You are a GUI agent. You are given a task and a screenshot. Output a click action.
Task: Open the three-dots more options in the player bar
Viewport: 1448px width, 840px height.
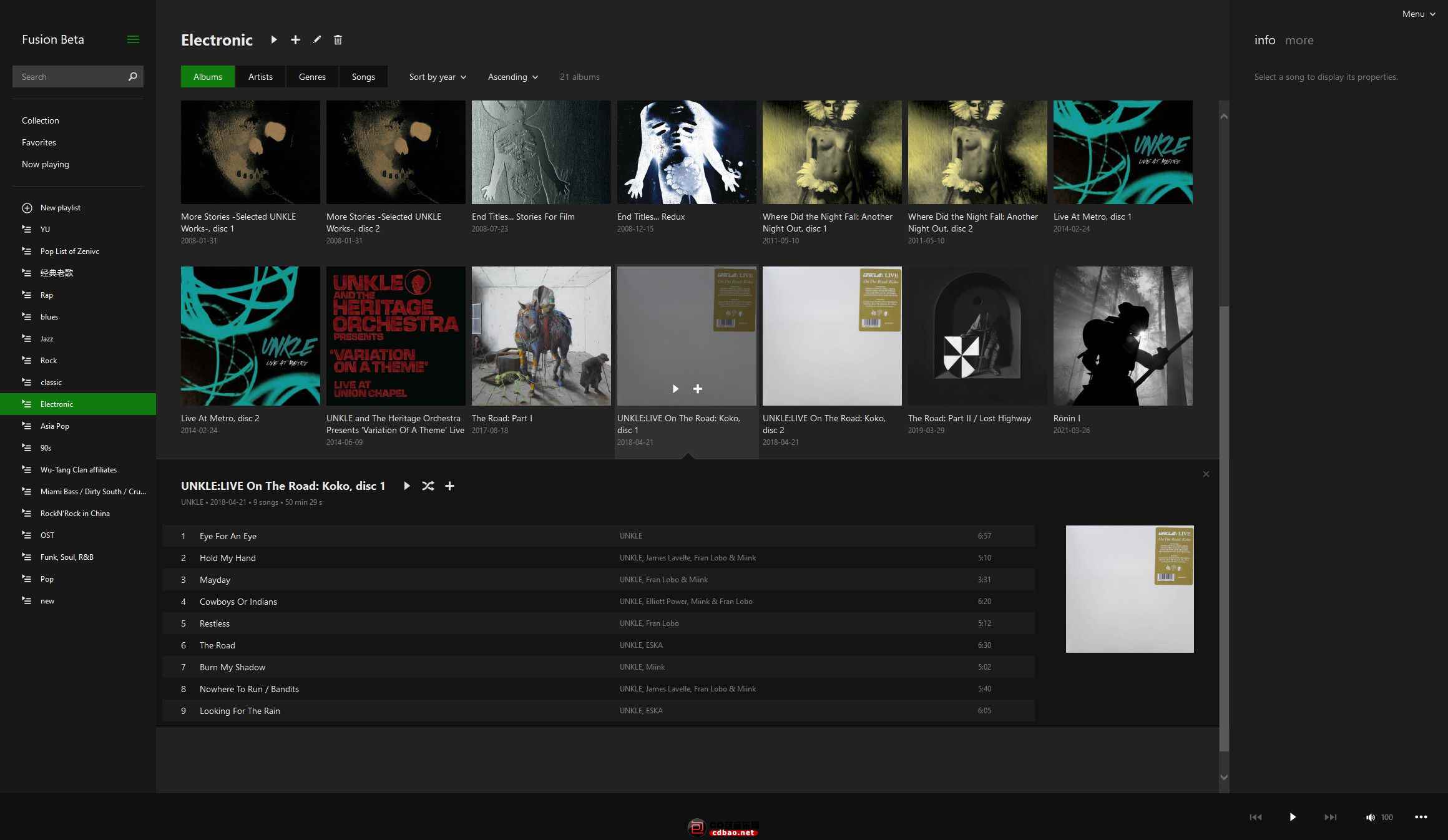(1421, 817)
